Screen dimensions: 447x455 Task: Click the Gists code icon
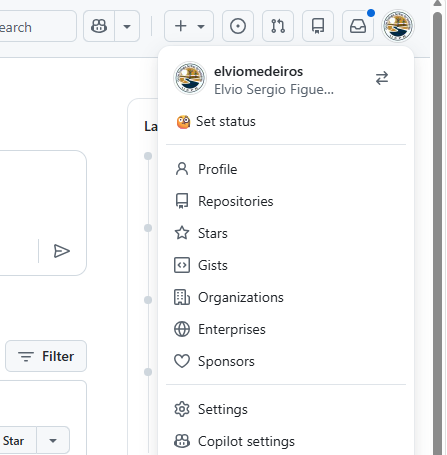(182, 265)
